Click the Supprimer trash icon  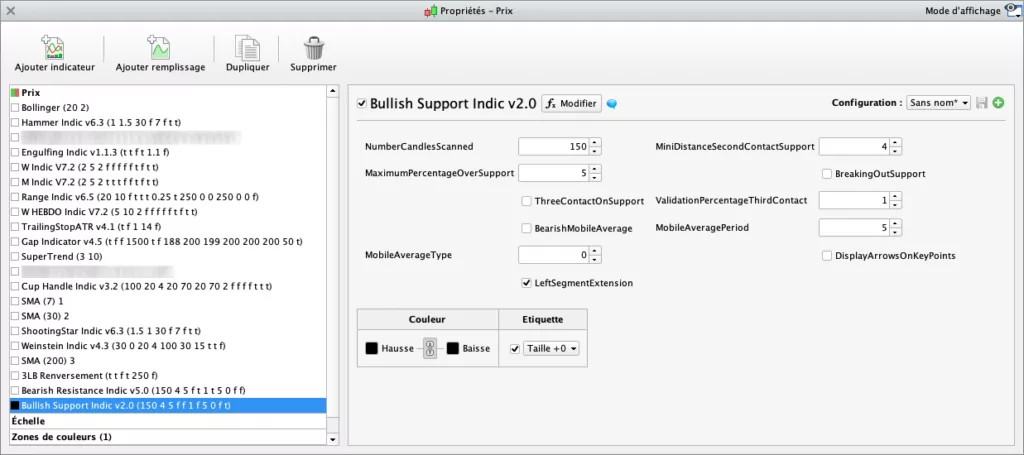(313, 47)
